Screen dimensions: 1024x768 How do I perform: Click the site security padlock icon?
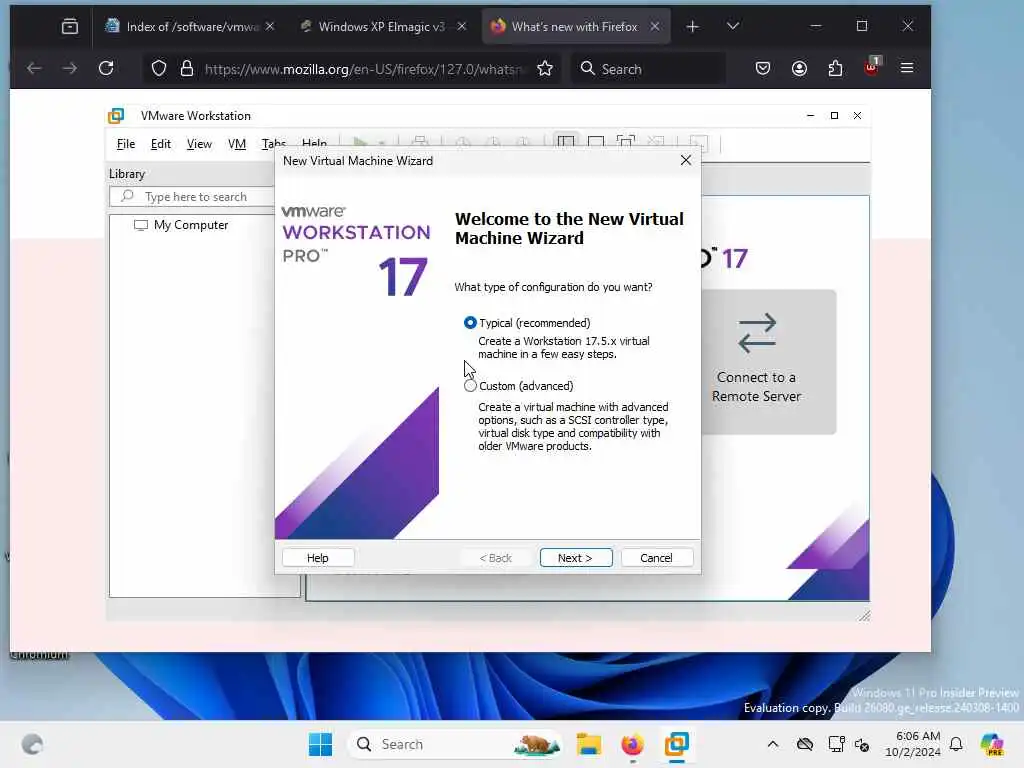pos(187,69)
